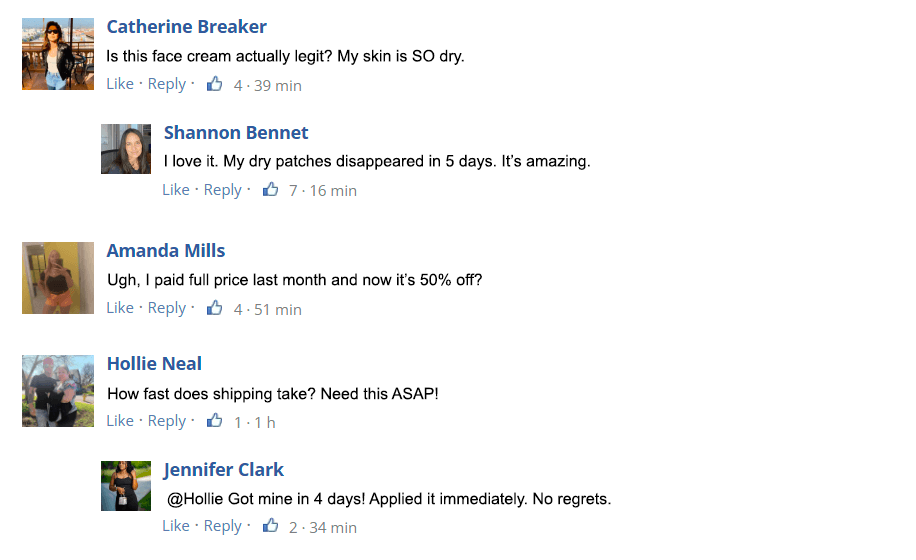This screenshot has width=916, height=560.
Task: Open Shannon Bennet's profile name link
Action: pos(235,133)
